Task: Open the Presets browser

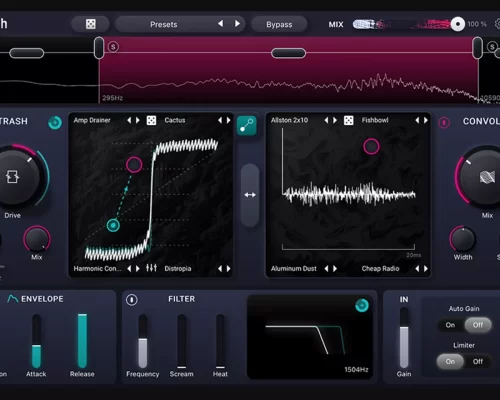Action: pyautogui.click(x=163, y=24)
